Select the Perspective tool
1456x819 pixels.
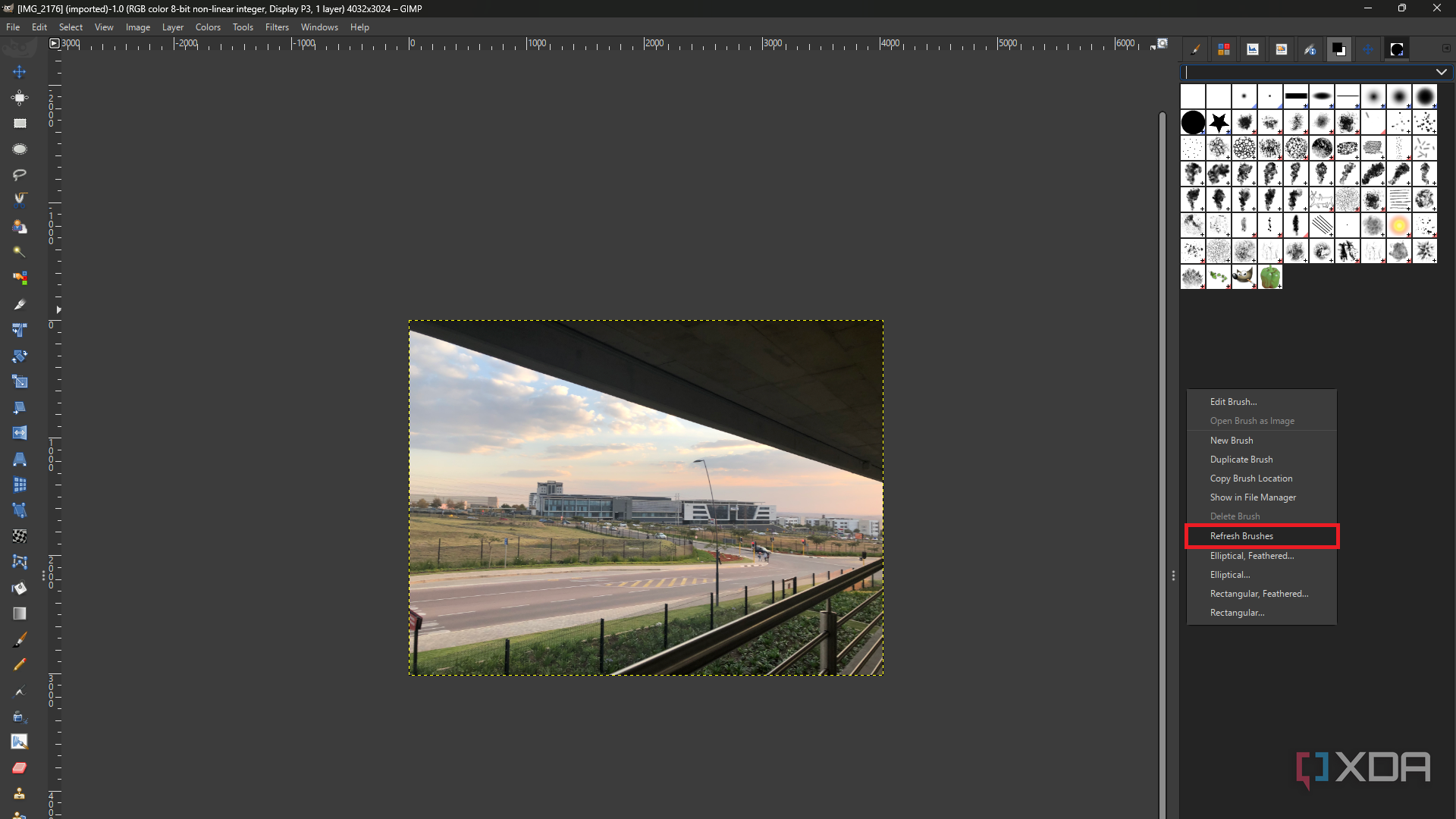pos(20,459)
